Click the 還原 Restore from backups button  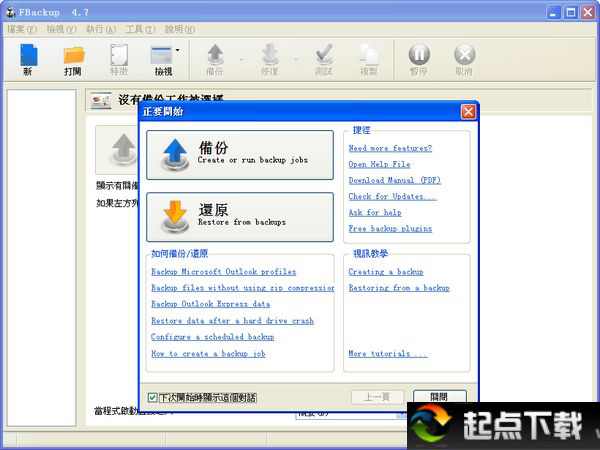click(x=240, y=217)
